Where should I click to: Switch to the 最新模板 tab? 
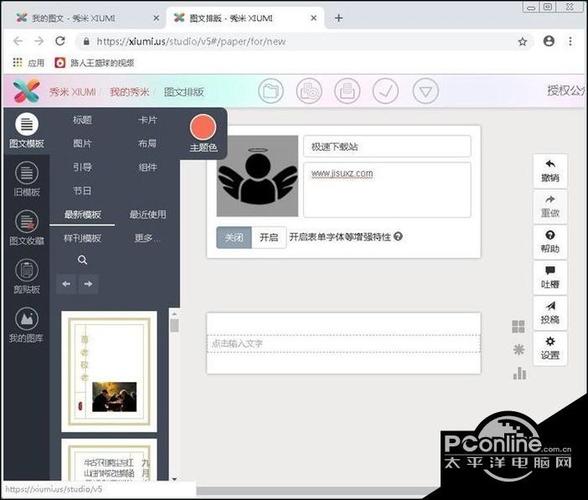click(x=82, y=215)
